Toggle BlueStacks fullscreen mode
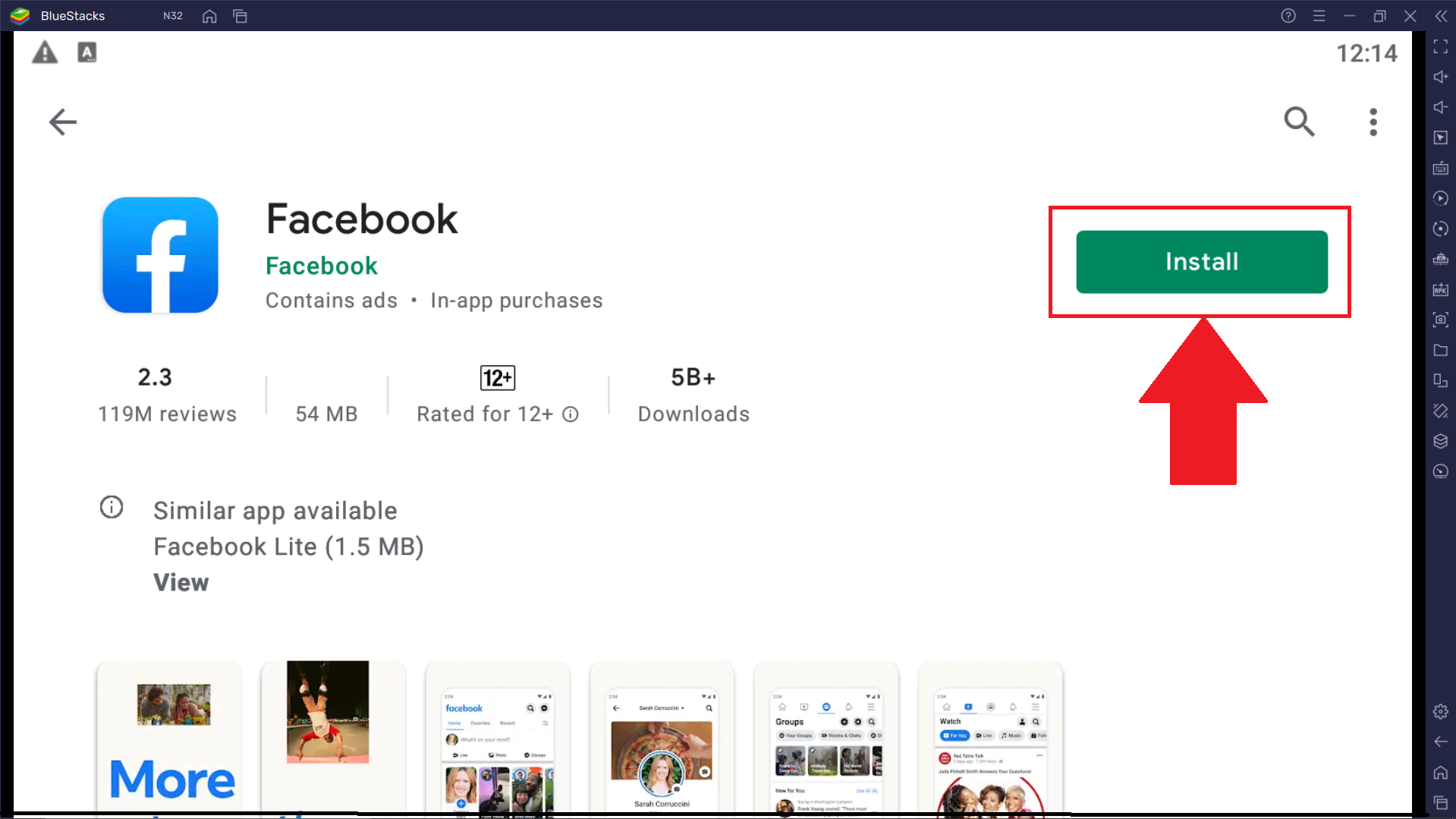The image size is (1456, 819). point(1441,47)
